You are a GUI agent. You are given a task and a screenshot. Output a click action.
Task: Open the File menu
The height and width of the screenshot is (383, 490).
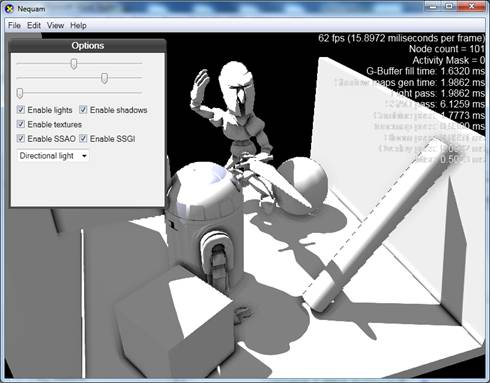tap(14, 25)
